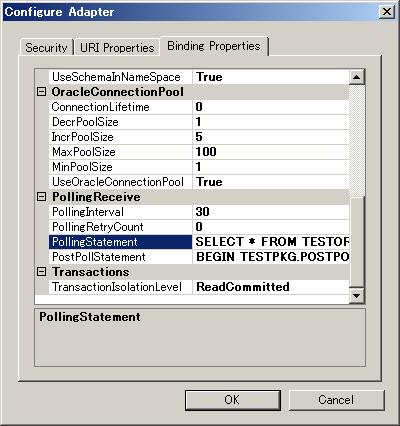This screenshot has width=400, height=426.
Task: Click the OK button
Action: coord(232,400)
